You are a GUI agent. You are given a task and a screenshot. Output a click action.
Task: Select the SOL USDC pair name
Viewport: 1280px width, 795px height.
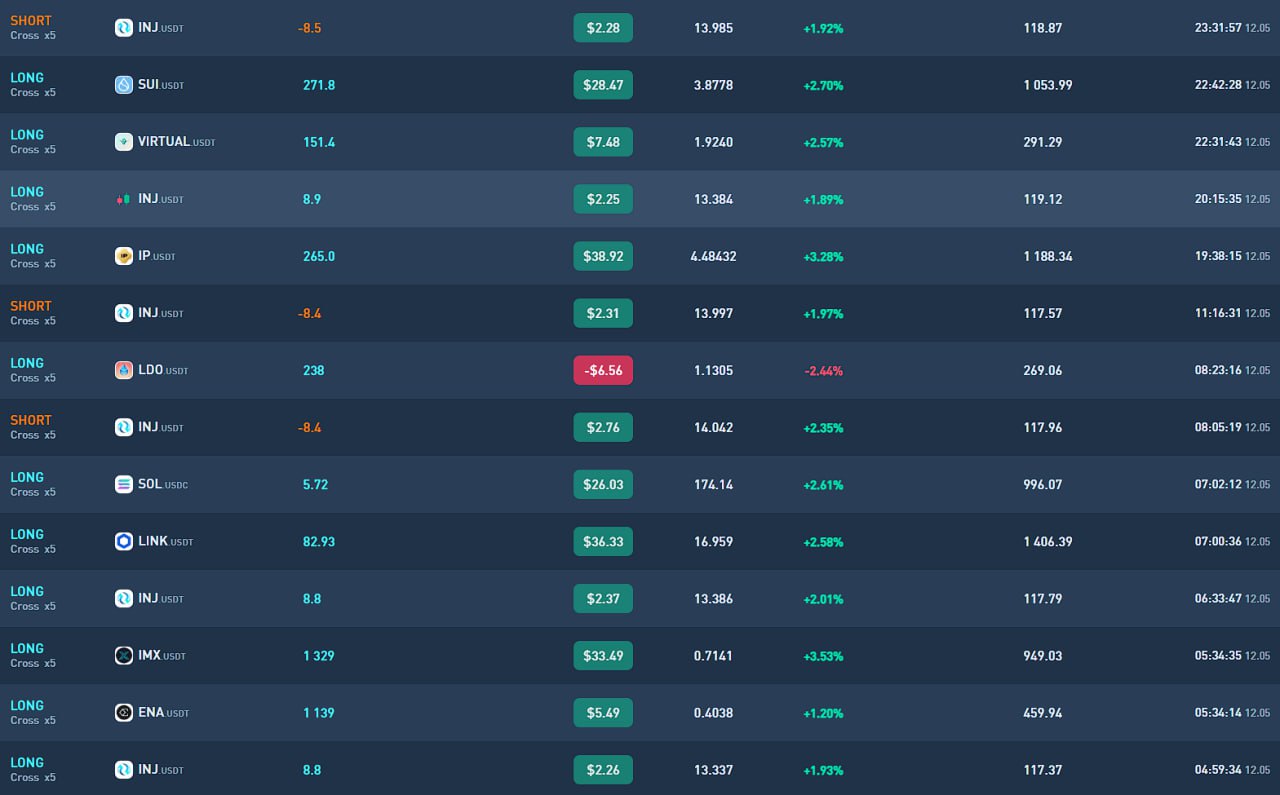tap(163, 484)
